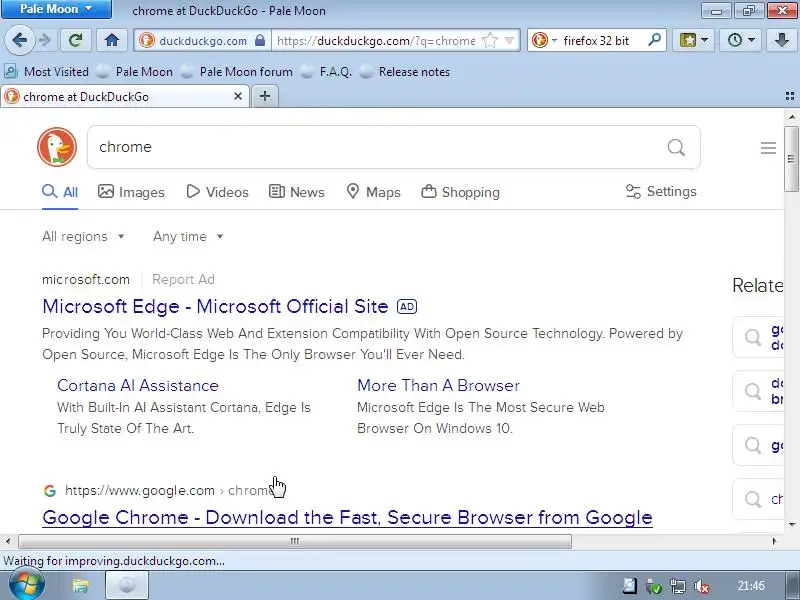Click the vertical scrollbar thumb

pyautogui.click(x=791, y=160)
